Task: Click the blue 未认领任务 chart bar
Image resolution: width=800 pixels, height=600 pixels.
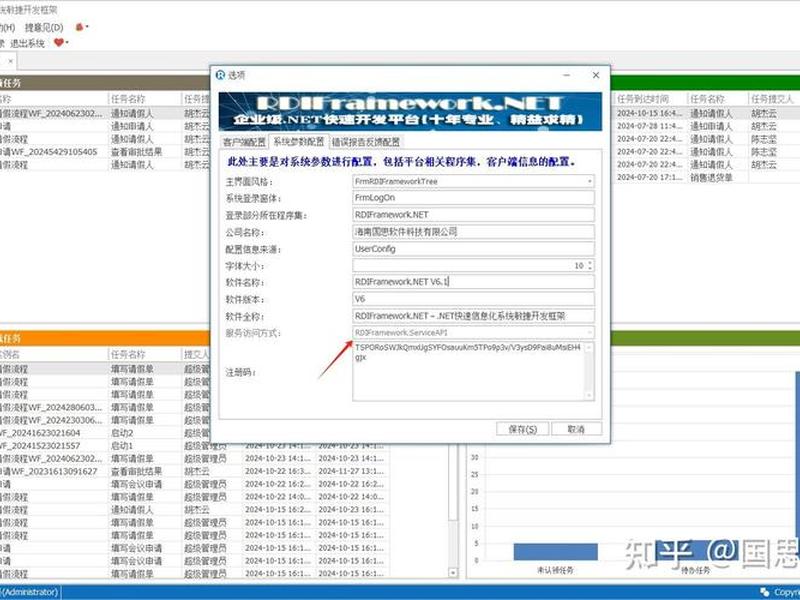Action: tap(555, 552)
